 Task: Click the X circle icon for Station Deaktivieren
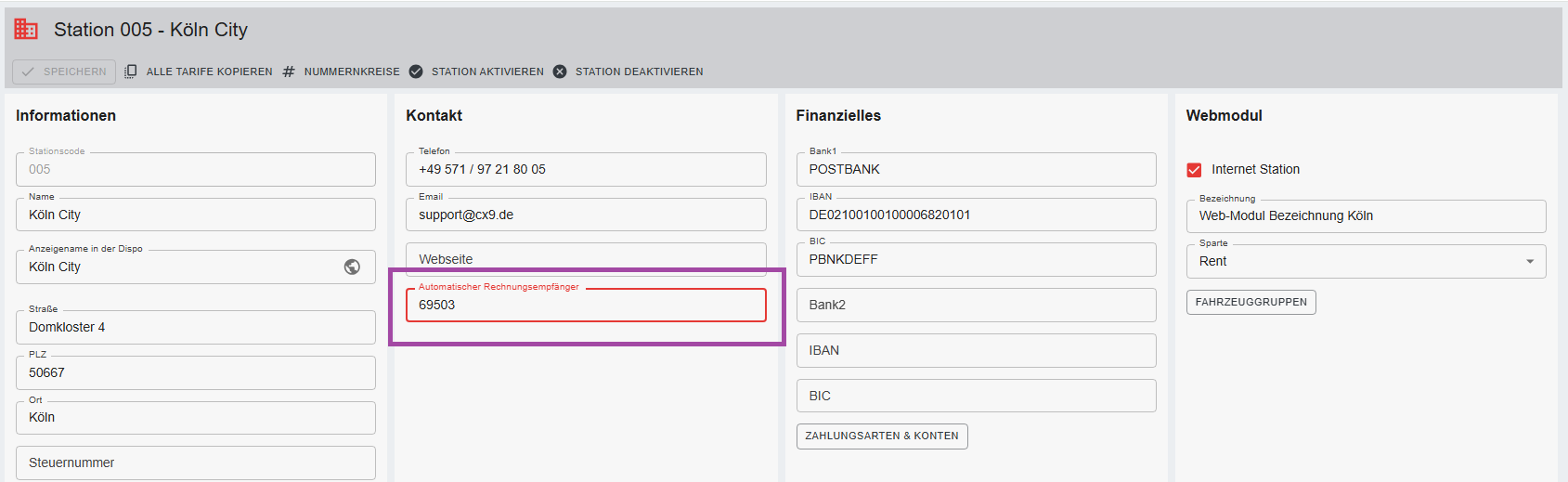(560, 72)
